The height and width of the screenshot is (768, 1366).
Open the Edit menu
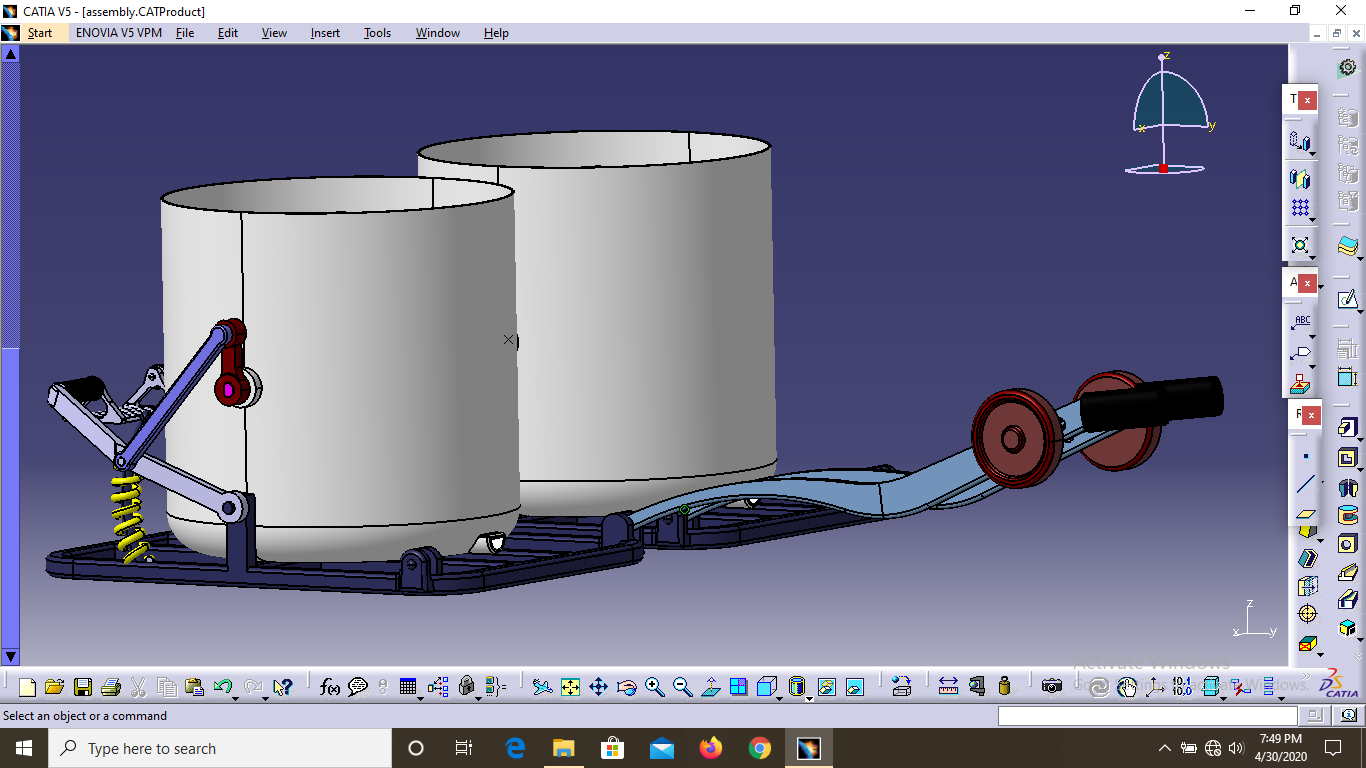(x=228, y=33)
